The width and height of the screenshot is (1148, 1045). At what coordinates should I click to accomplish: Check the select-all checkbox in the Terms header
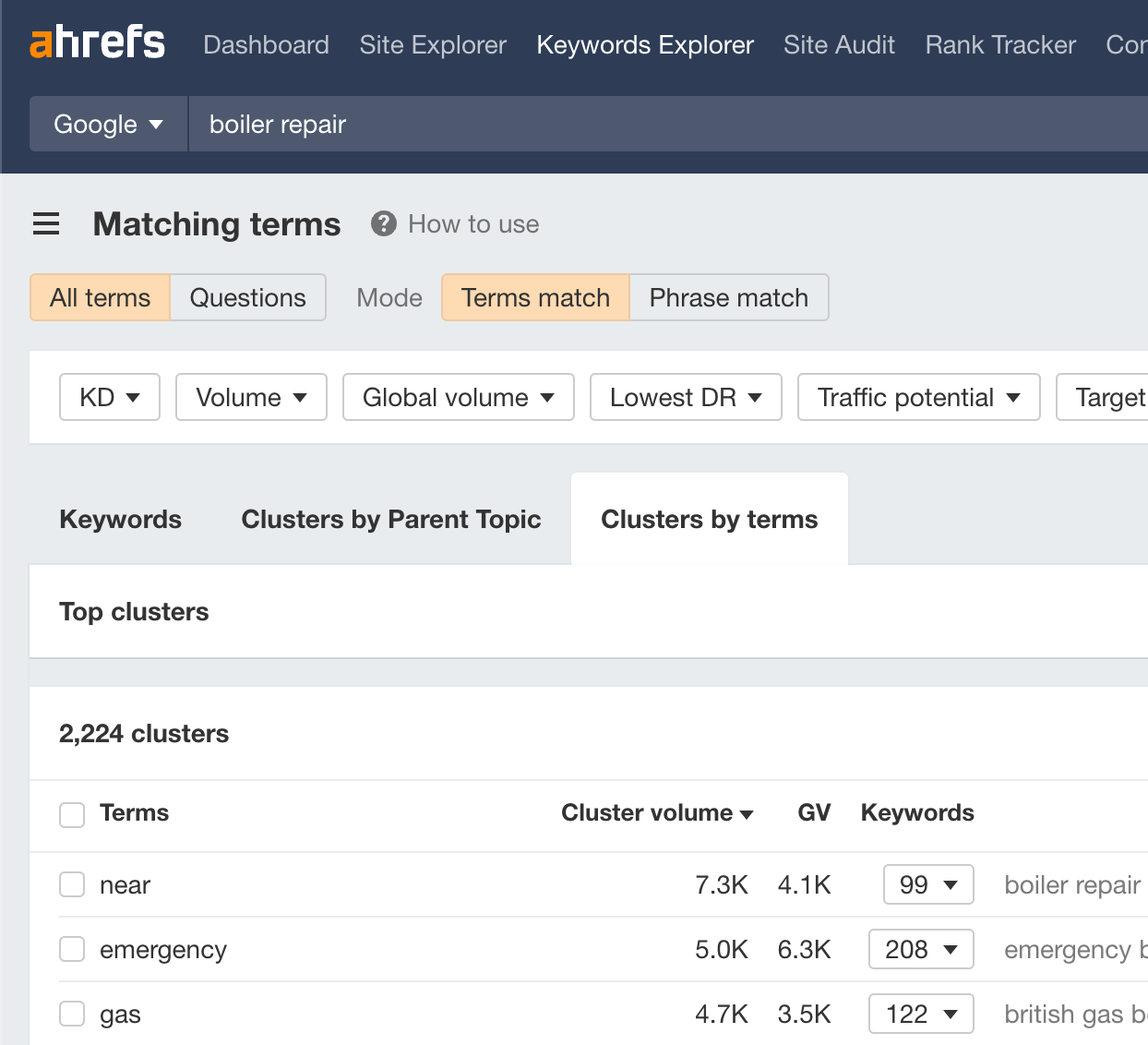coord(71,814)
